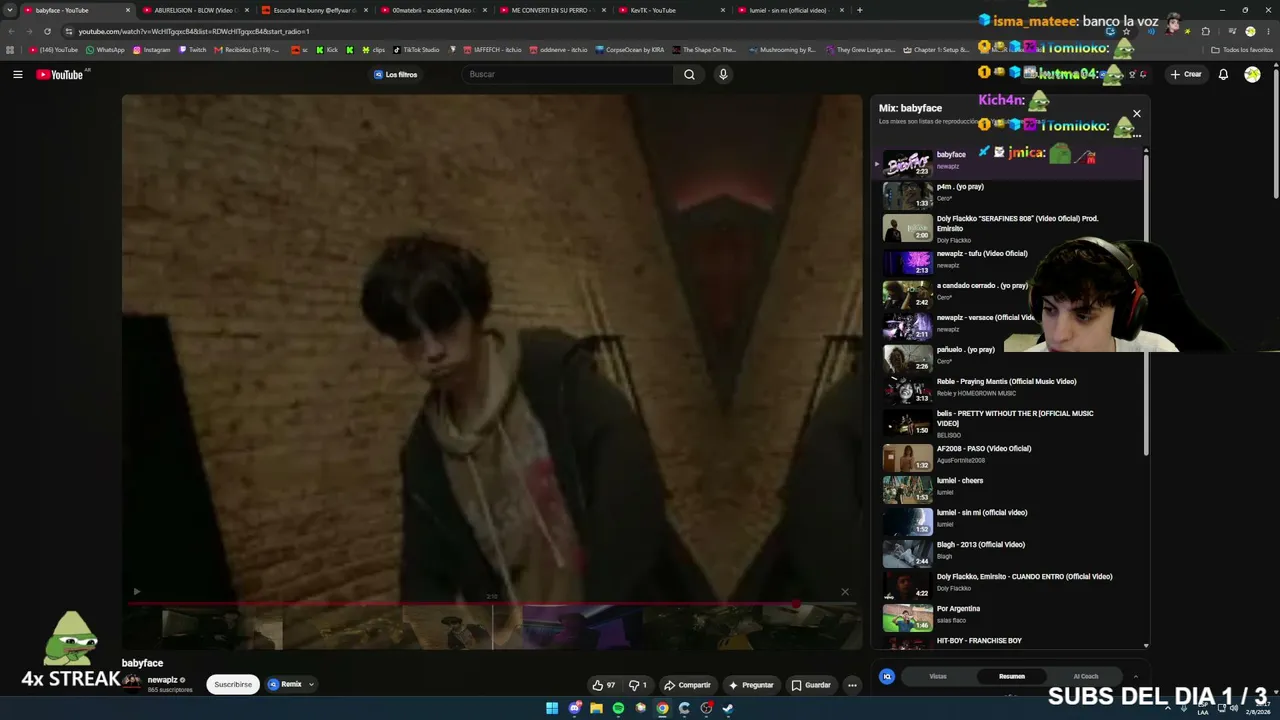Open Instagram bookmark
Viewport: 1280px width, 720px height.
point(150,50)
